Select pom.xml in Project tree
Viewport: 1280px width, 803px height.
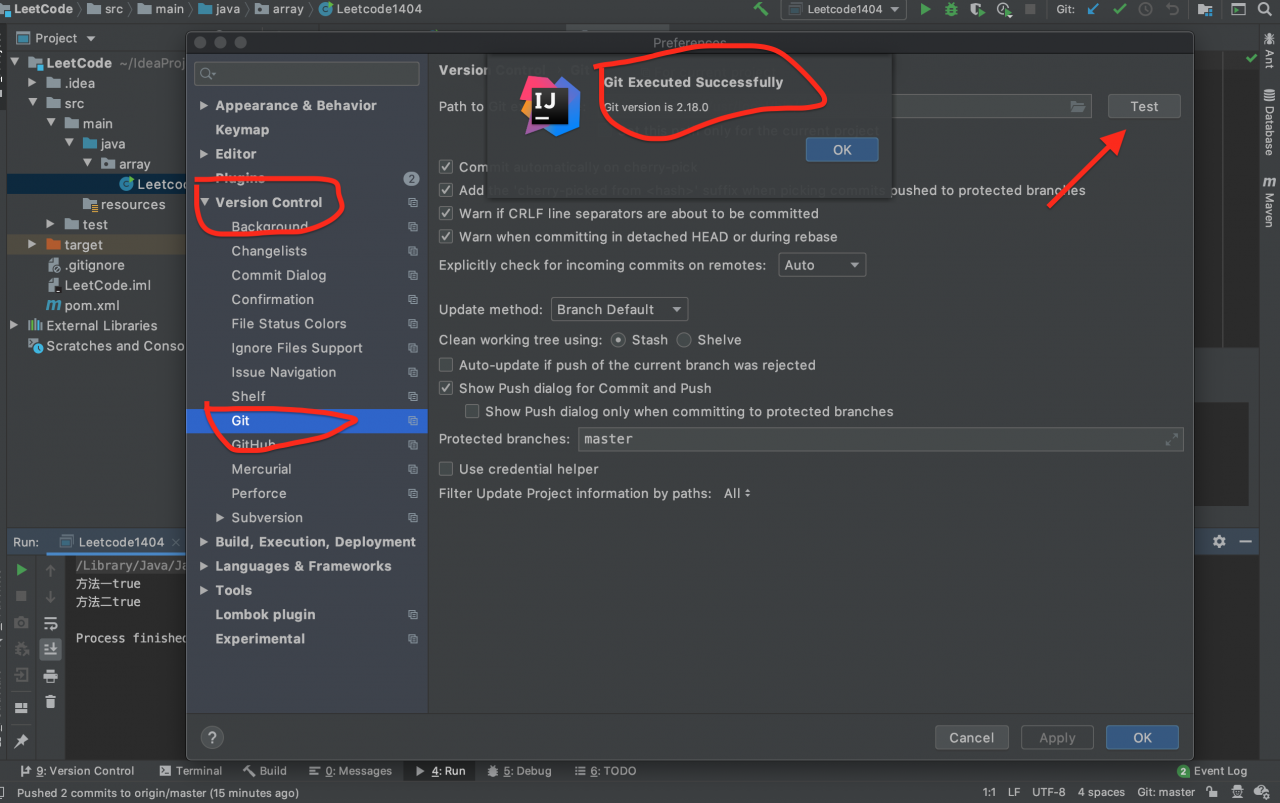tap(92, 305)
